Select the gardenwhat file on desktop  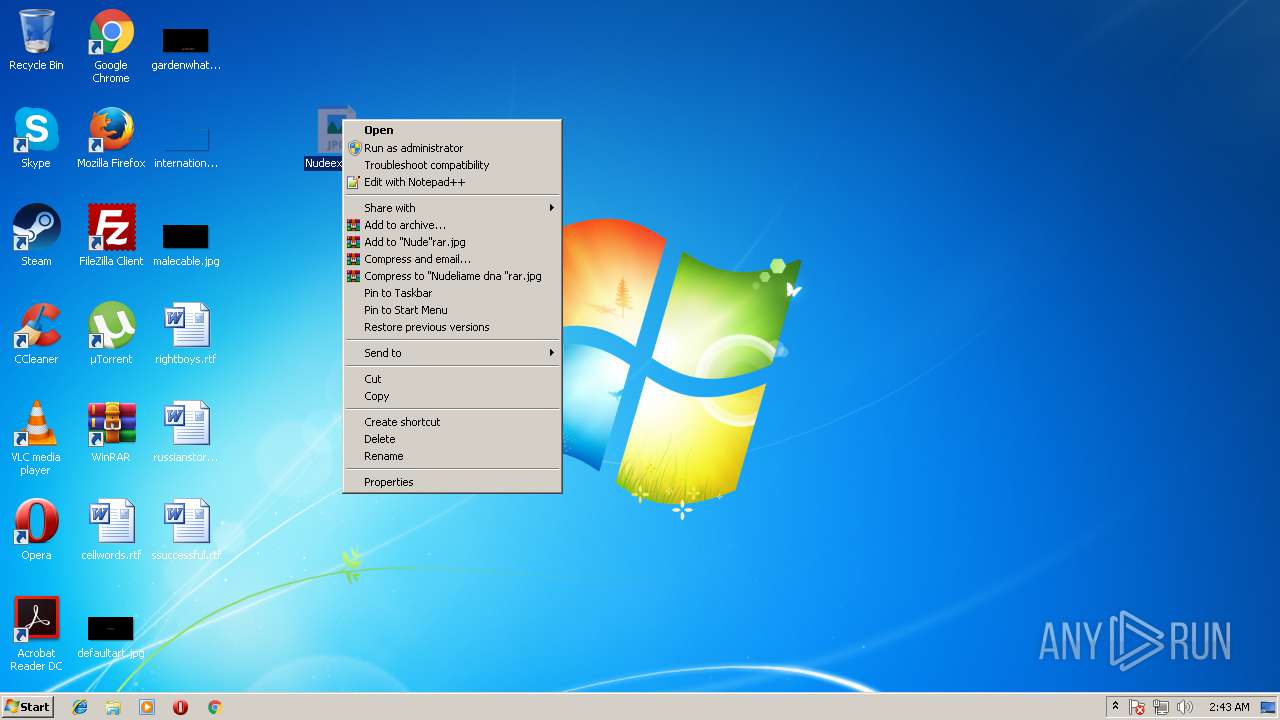tap(186, 48)
